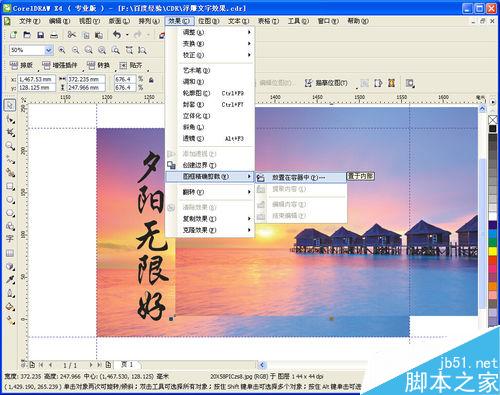Select the Smart Fill tool in the toolbox

10,172
